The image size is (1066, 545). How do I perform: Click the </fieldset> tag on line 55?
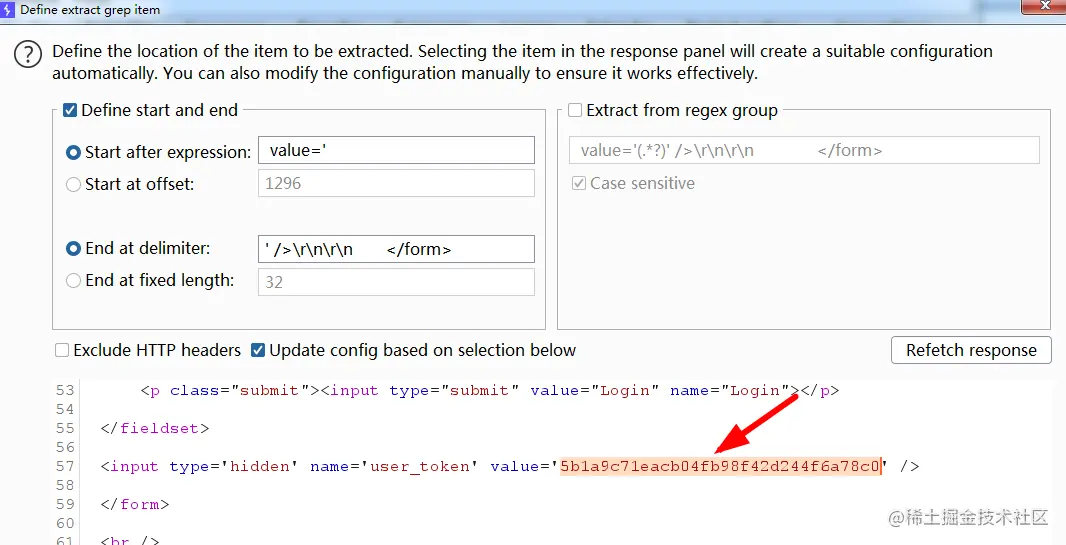coord(155,428)
